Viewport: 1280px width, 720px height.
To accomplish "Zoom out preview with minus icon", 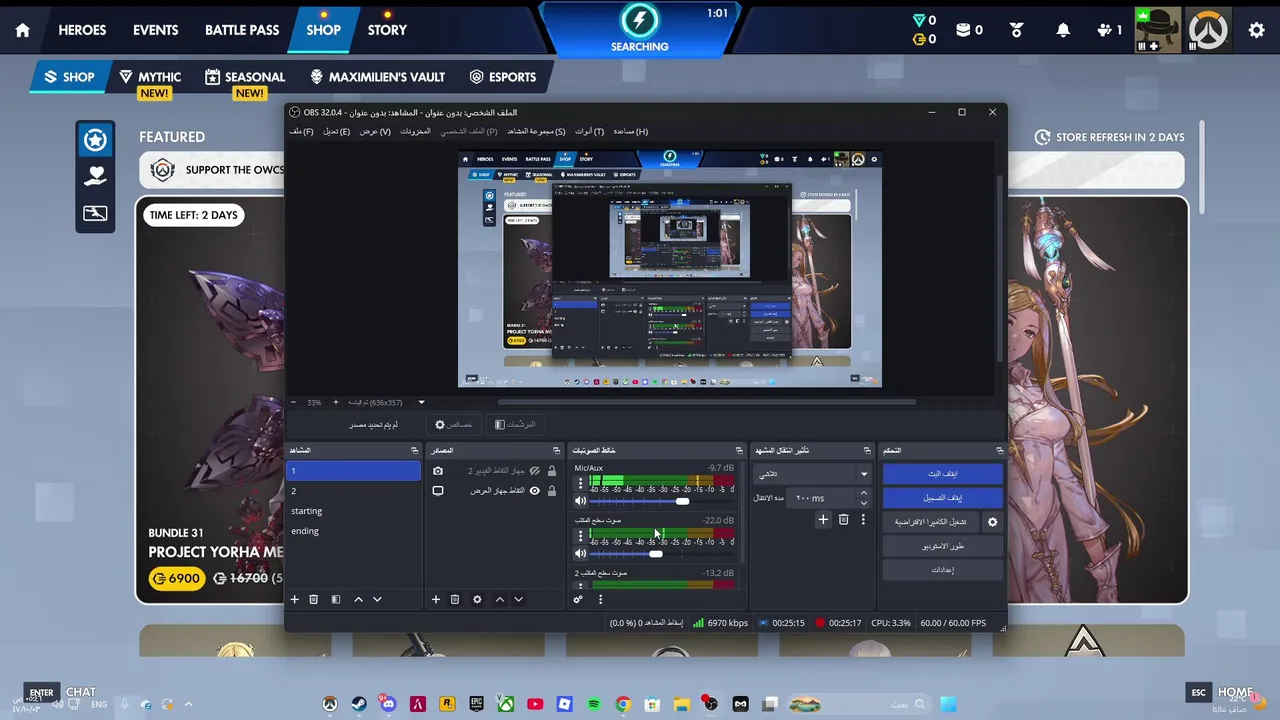I will click(x=292, y=402).
